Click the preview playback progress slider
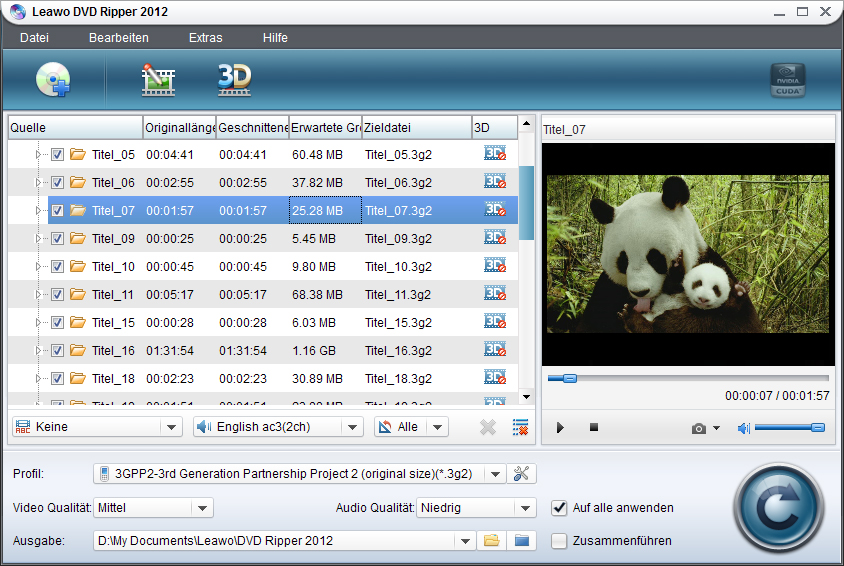Image resolution: width=844 pixels, height=566 pixels. coord(688,379)
